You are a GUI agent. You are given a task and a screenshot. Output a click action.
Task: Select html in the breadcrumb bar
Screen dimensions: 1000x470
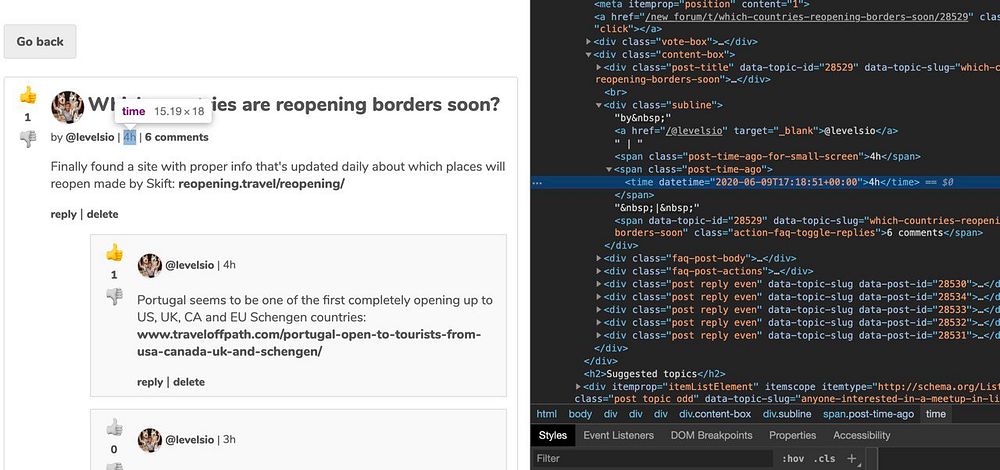547,414
